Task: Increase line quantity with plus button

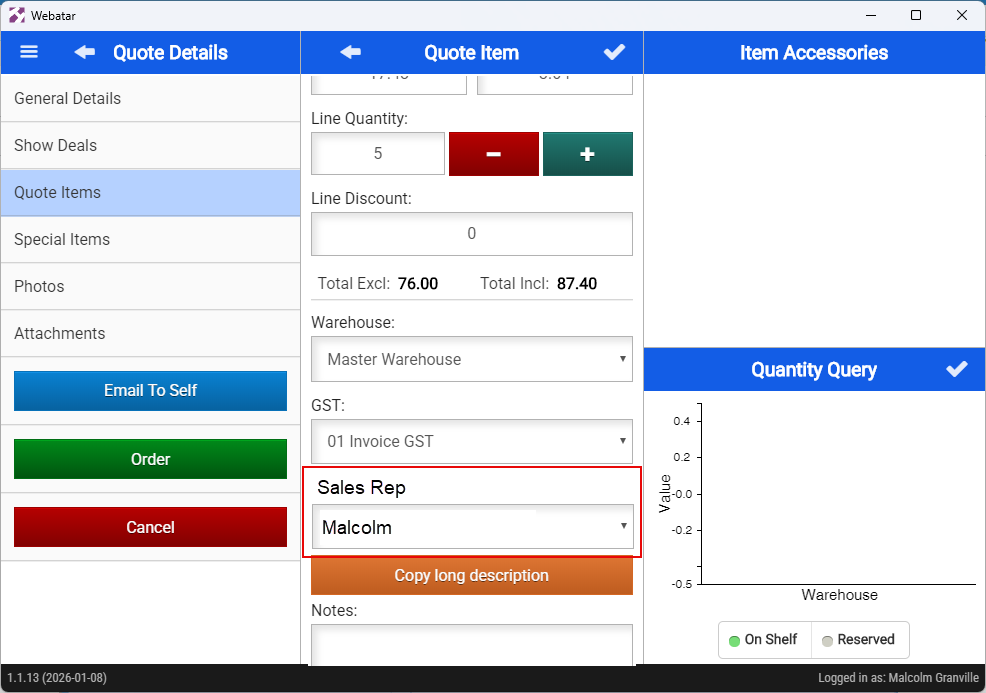Action: coord(587,154)
